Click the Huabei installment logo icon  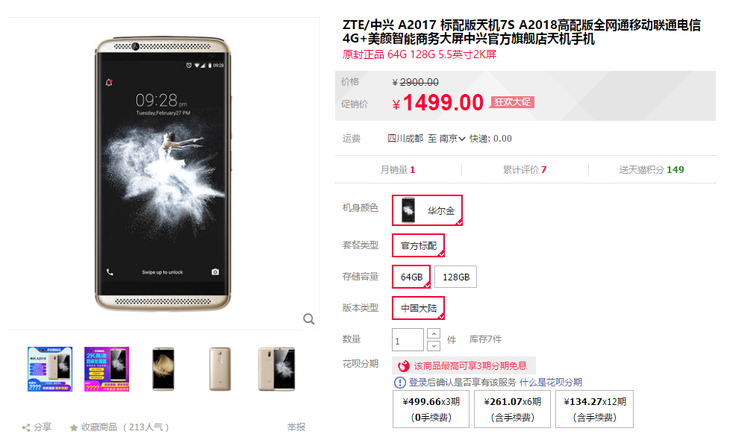click(403, 366)
